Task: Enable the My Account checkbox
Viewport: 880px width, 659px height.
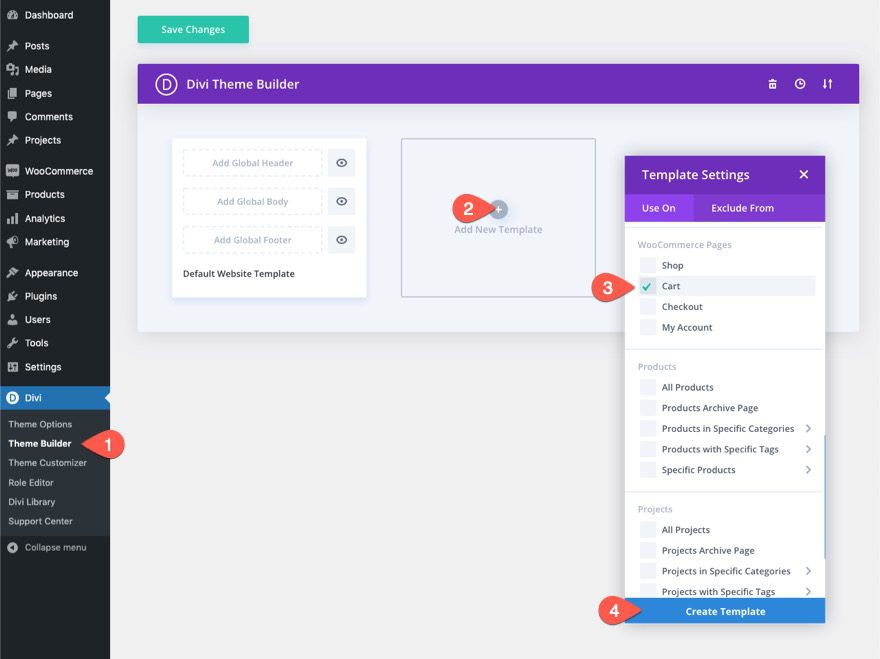Action: (647, 327)
